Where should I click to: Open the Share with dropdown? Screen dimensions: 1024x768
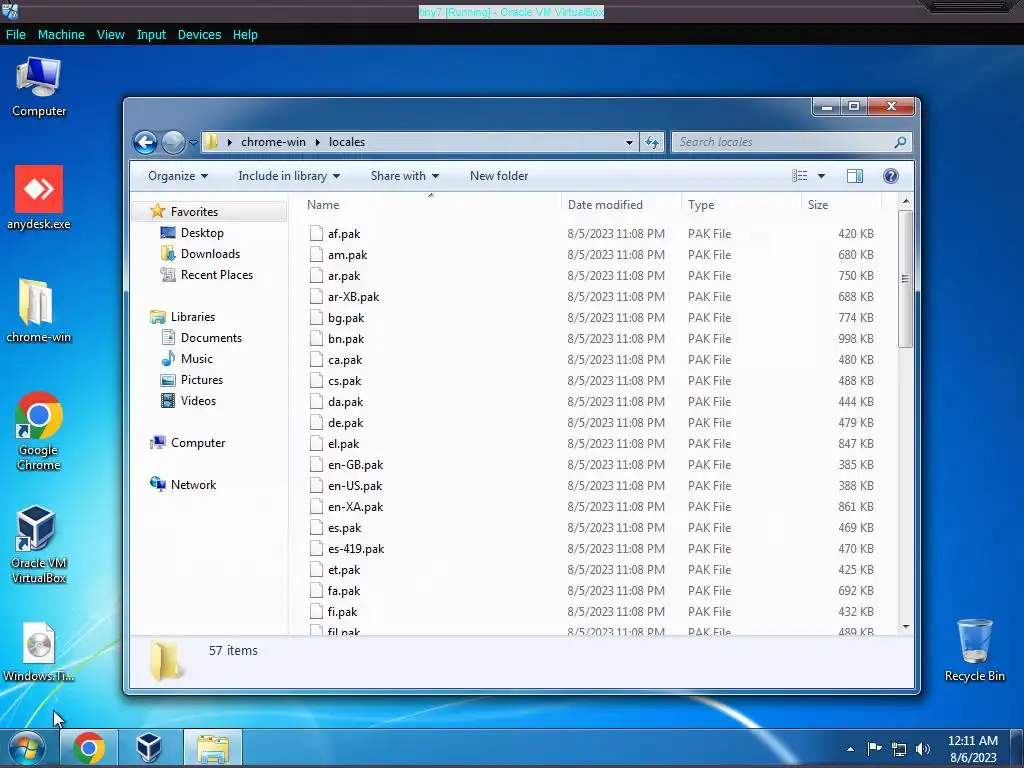[x=404, y=176]
